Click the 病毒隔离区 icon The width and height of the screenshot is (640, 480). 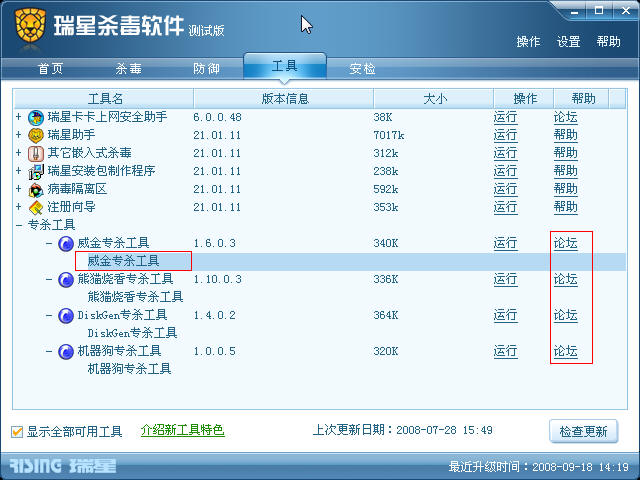pos(36,190)
